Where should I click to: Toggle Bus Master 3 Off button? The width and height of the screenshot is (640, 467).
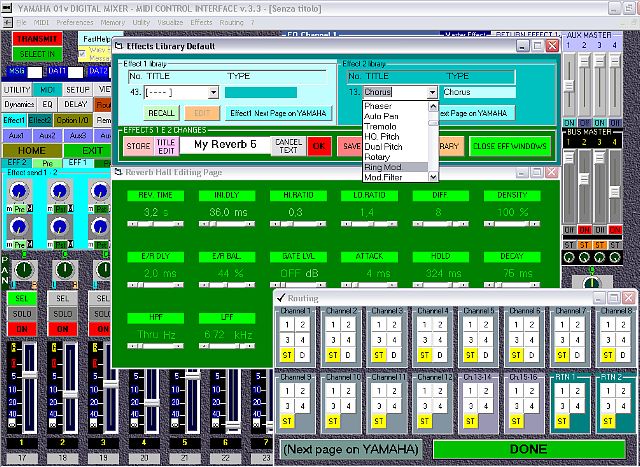pyautogui.click(x=600, y=230)
